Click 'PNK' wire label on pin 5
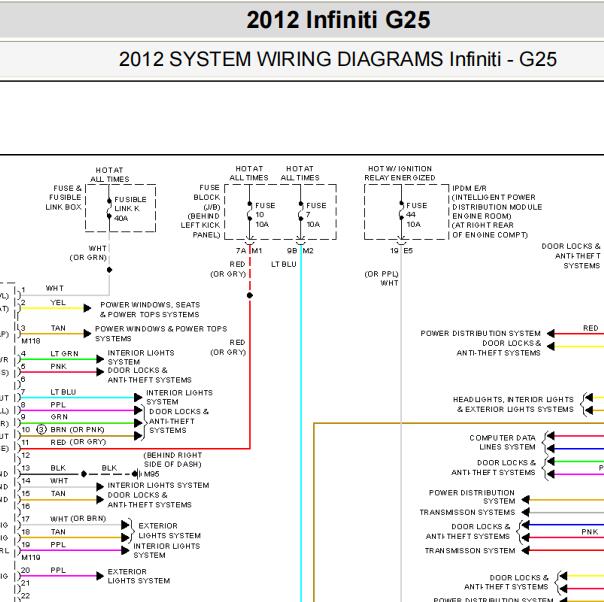The image size is (604, 602). 58,366
